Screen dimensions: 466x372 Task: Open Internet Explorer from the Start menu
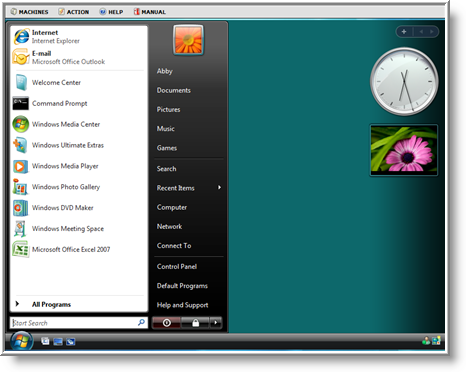tap(79, 37)
